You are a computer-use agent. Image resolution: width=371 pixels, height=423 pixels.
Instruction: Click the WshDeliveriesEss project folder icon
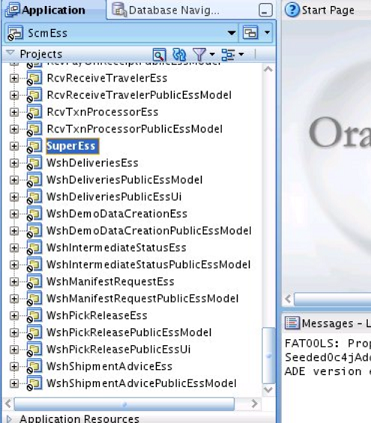[34, 163]
